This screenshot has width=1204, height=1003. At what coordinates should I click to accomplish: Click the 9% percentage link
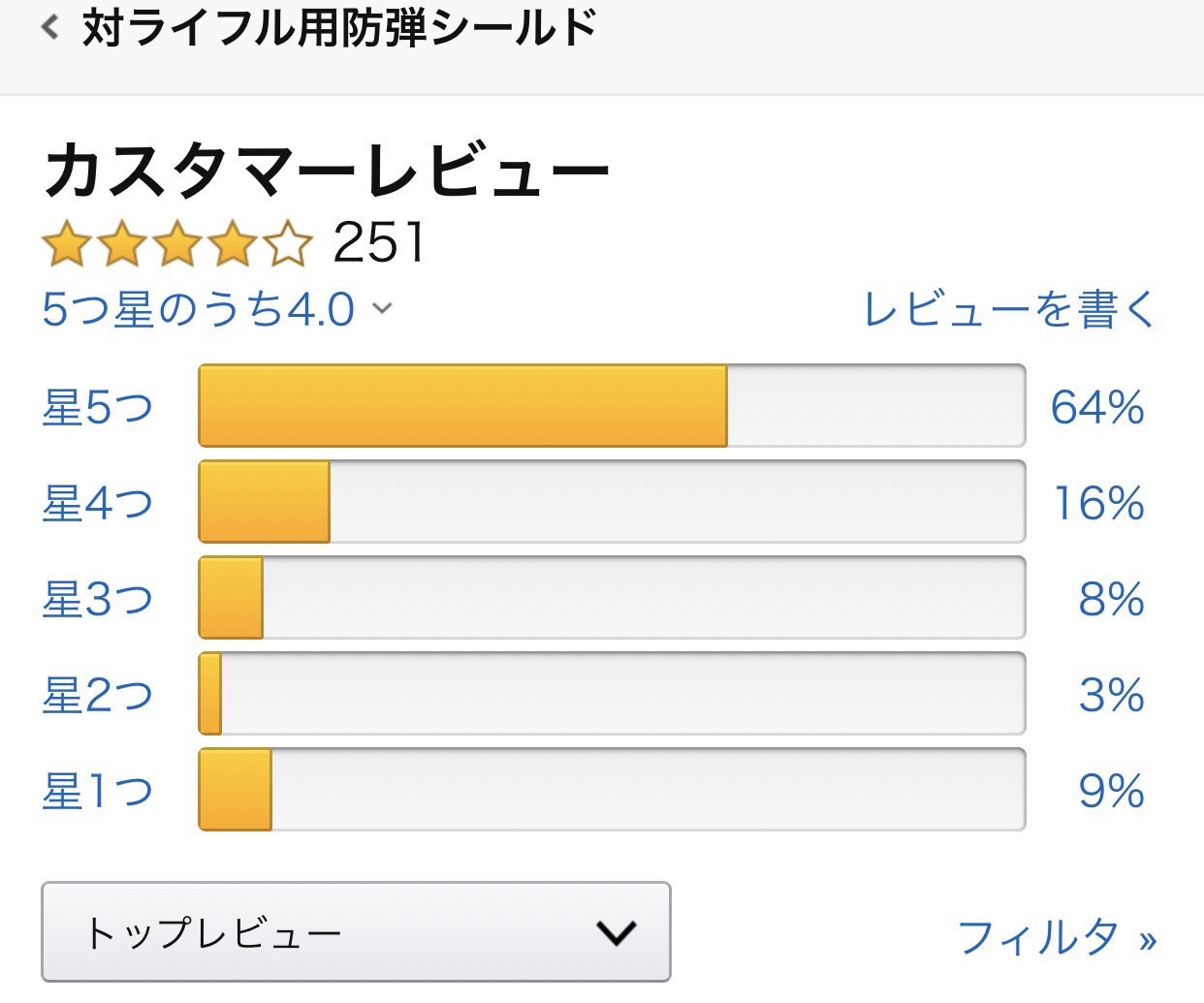click(x=1112, y=791)
